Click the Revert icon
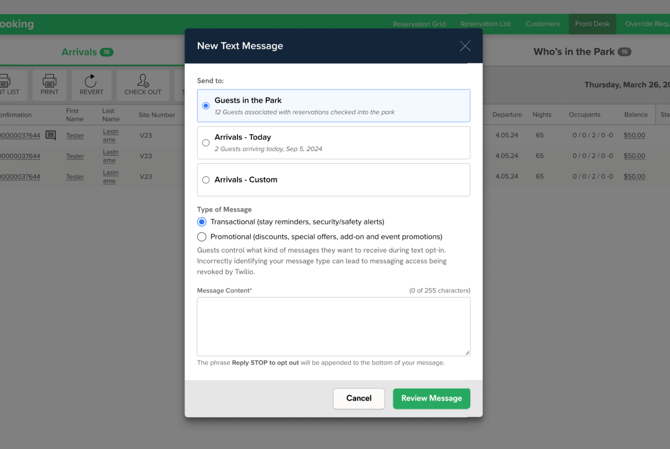This screenshot has width=670, height=449. [91, 84]
